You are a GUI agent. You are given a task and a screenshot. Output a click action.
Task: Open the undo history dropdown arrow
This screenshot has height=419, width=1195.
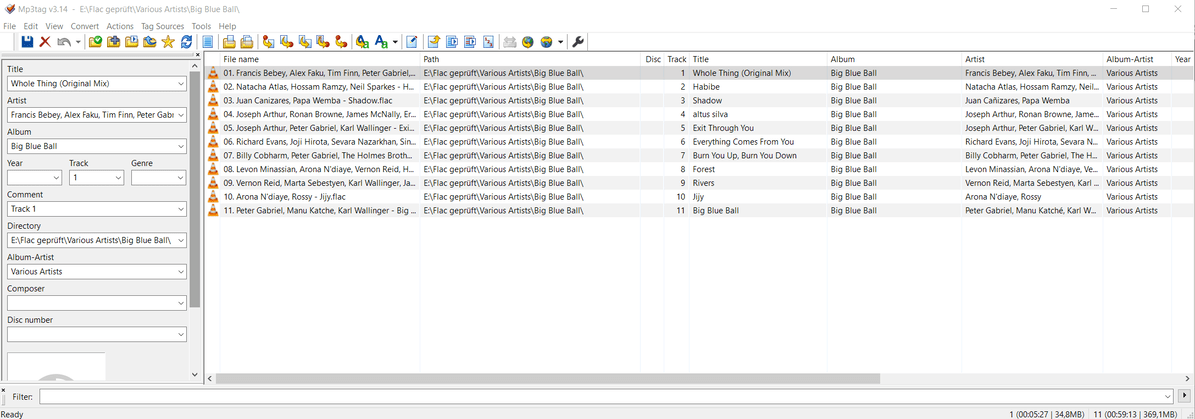click(x=78, y=42)
